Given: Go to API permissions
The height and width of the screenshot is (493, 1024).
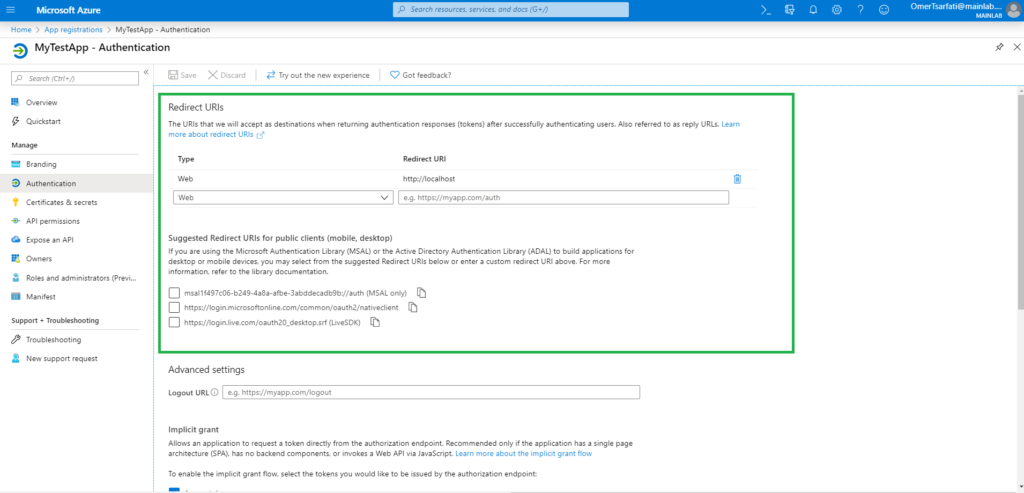Looking at the screenshot, I should point(53,221).
